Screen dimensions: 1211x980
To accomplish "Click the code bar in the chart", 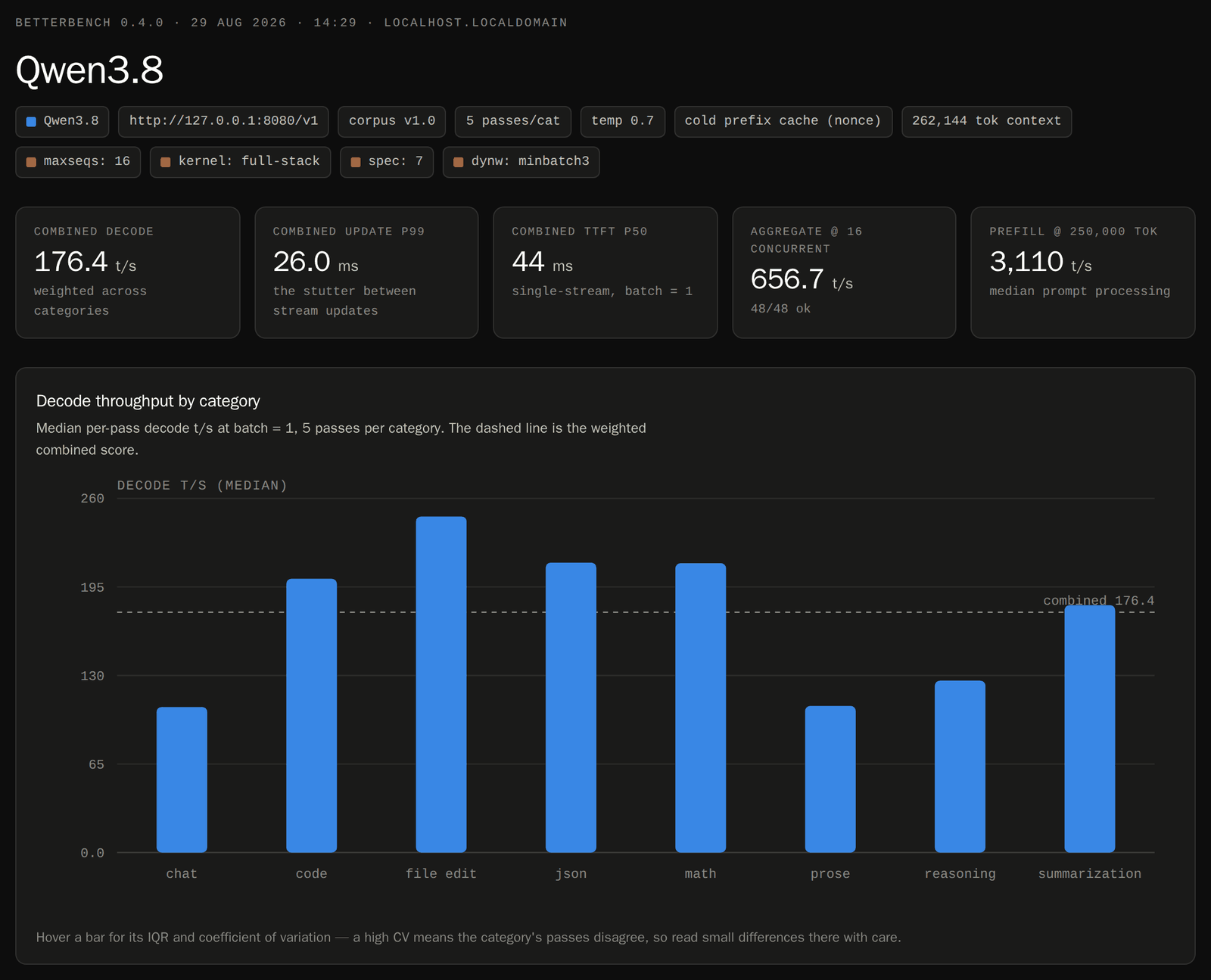I will click(x=311, y=715).
